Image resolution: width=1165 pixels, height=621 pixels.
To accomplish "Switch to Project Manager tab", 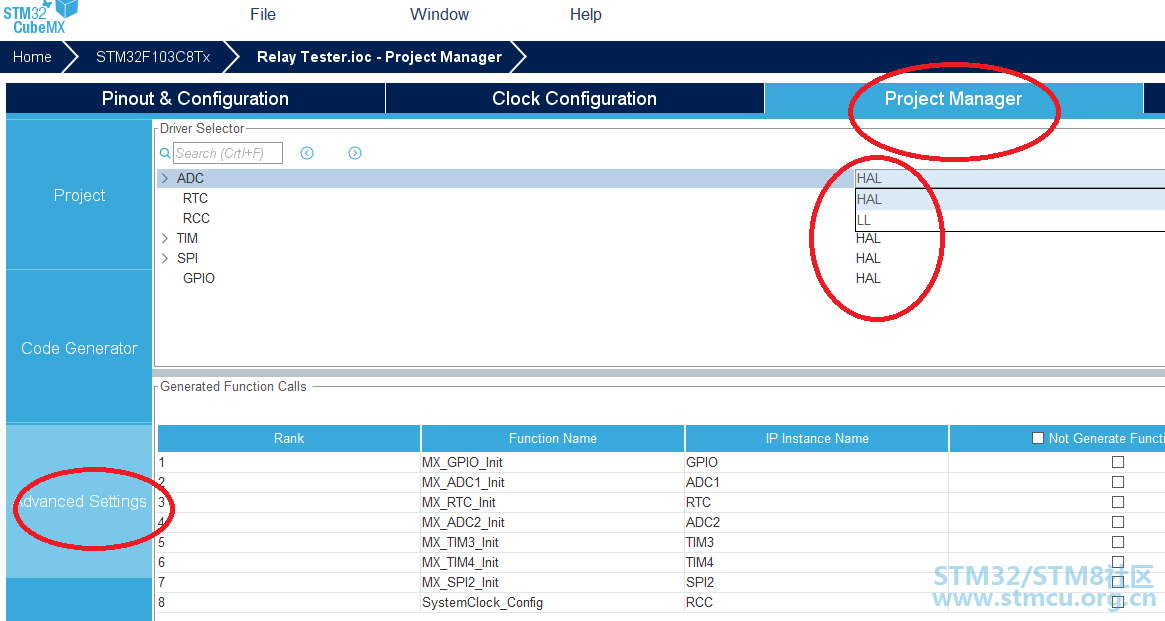I will 953,99.
